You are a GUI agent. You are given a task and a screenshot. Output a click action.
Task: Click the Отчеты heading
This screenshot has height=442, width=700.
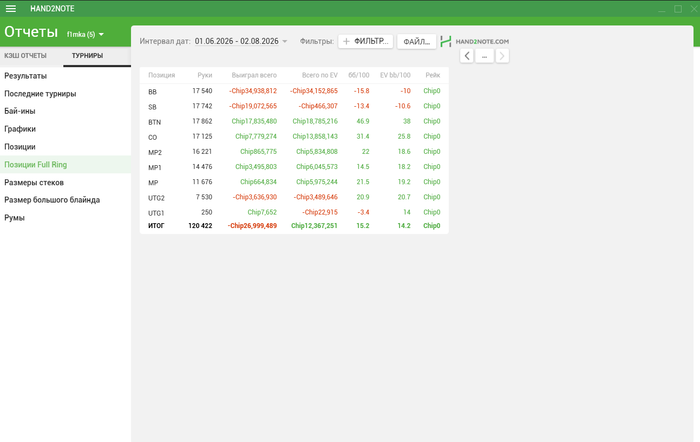pos(31,32)
